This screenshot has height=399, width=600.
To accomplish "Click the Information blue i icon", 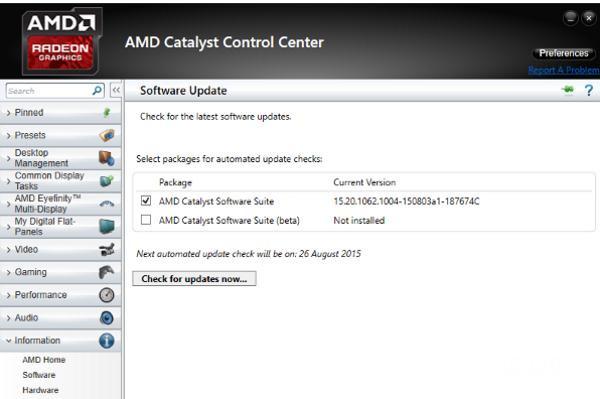I will coord(106,340).
